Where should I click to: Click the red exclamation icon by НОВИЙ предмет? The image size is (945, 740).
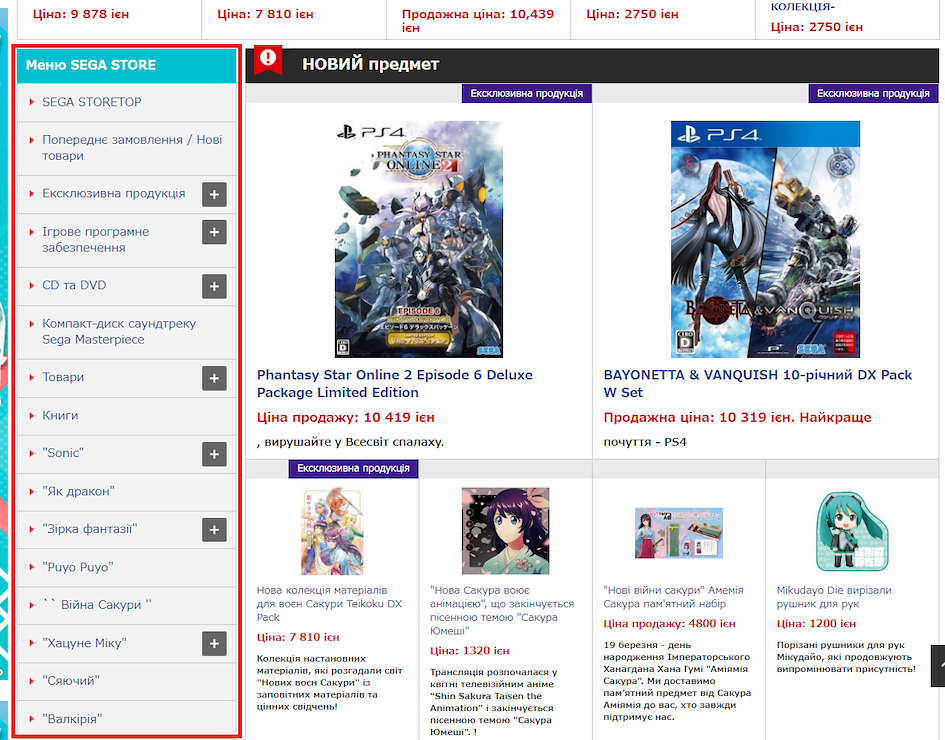point(268,60)
